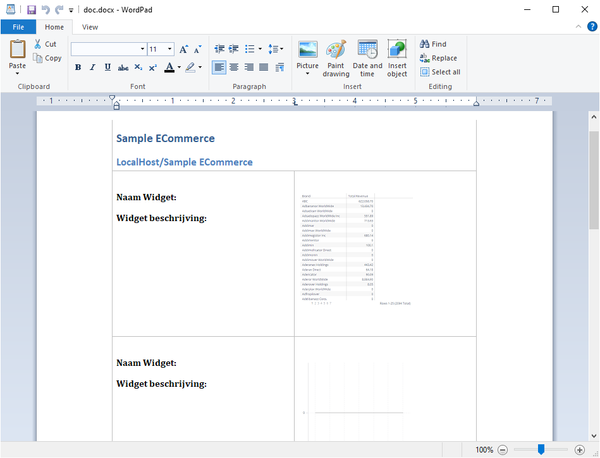The width and height of the screenshot is (600, 458).
Task: Toggle bold formatting
Action: (x=78, y=68)
